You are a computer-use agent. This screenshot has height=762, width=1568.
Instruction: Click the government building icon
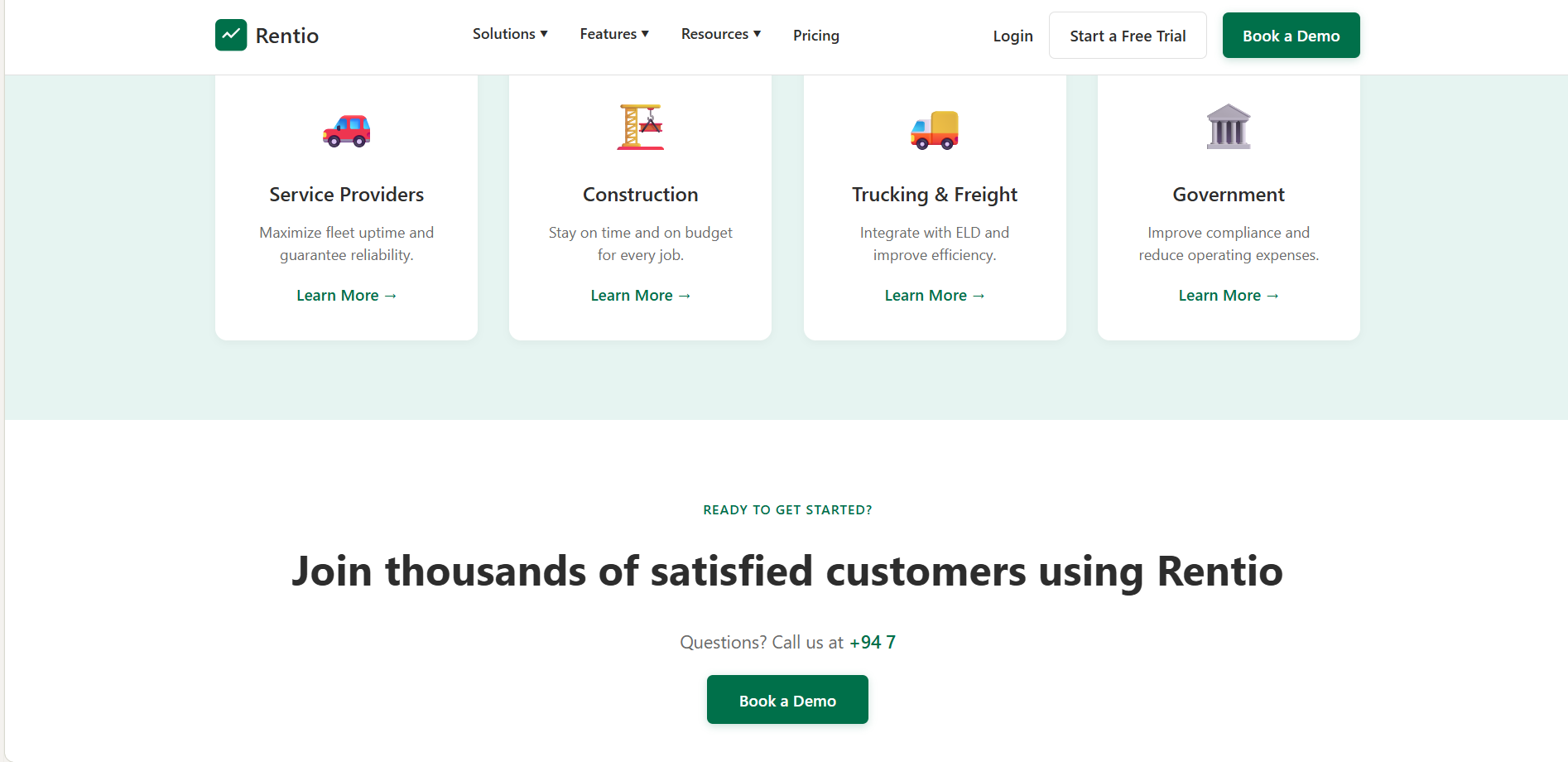1228,126
